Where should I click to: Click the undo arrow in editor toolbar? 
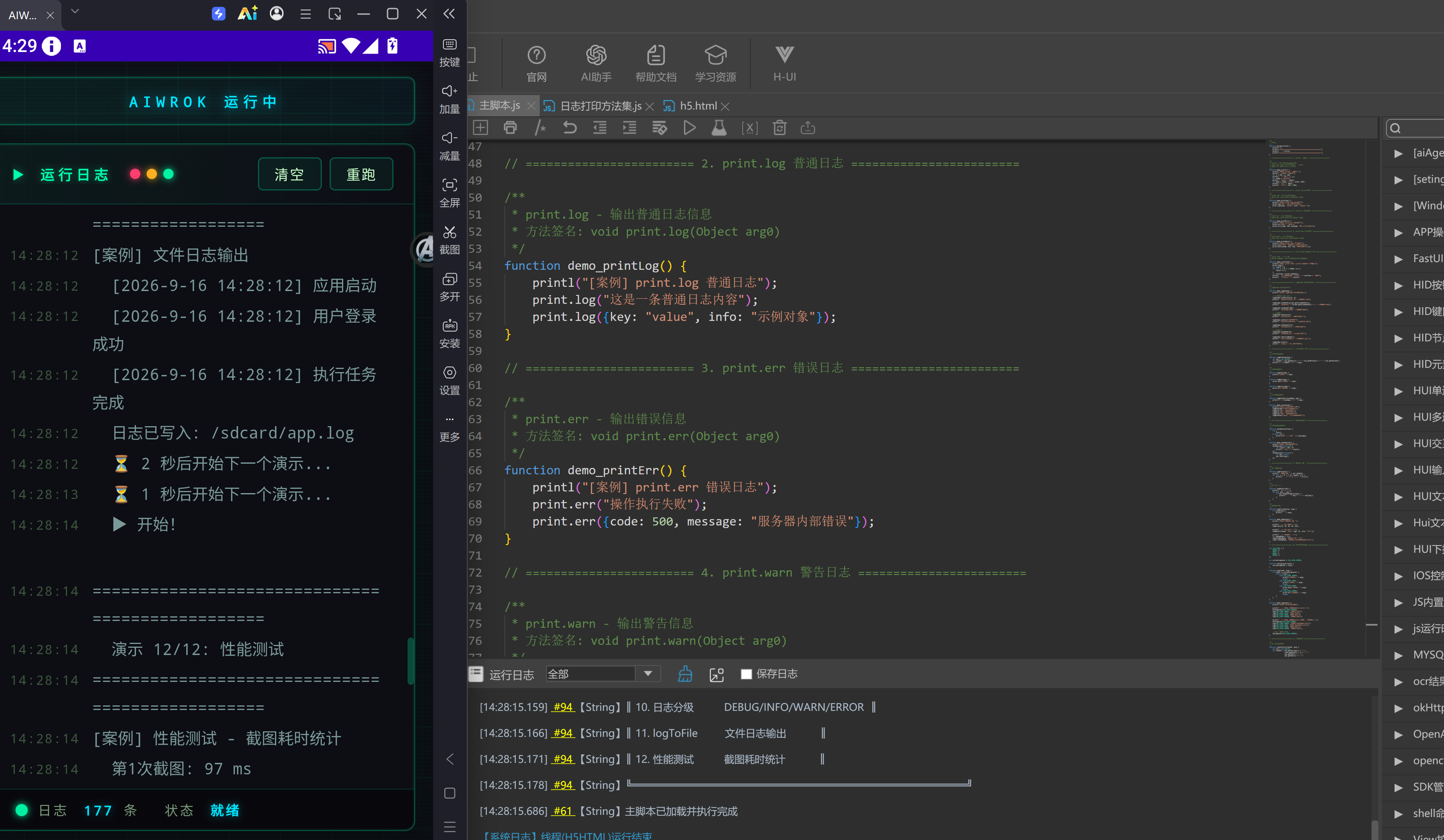tap(570, 128)
